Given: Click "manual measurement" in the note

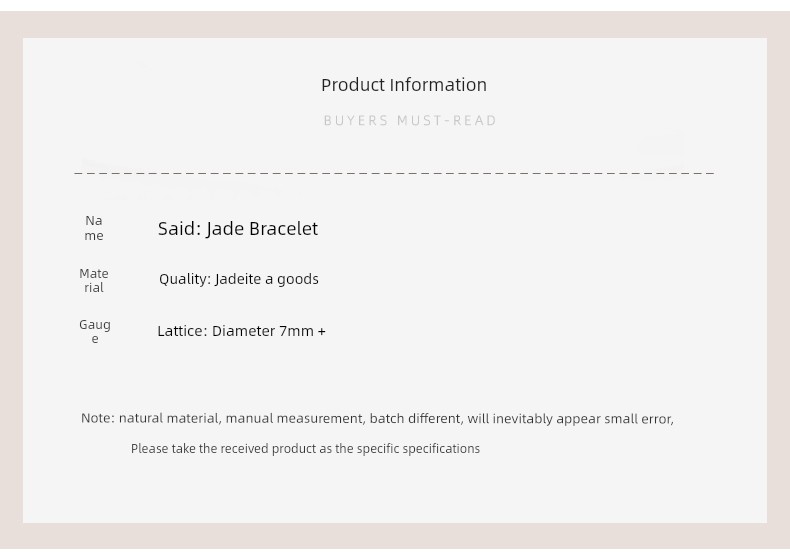Looking at the screenshot, I should click(x=294, y=418).
